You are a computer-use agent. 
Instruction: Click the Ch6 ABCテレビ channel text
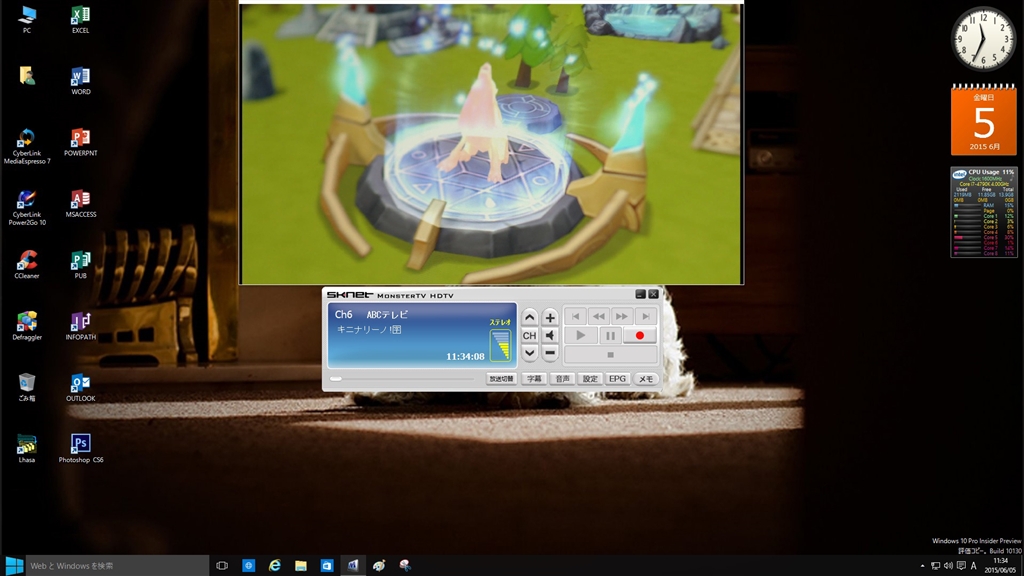coord(371,315)
